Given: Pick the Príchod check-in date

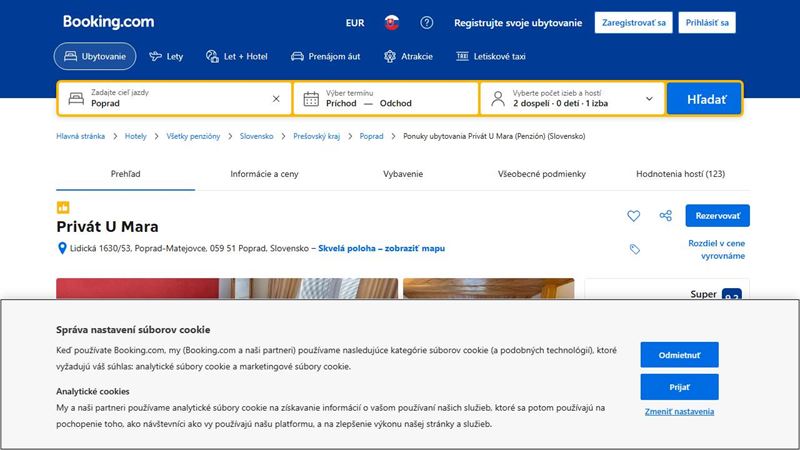Looking at the screenshot, I should (x=341, y=103).
